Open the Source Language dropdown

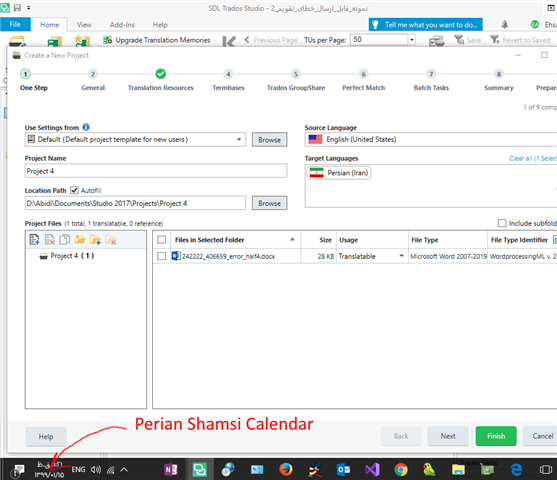[x=431, y=139]
